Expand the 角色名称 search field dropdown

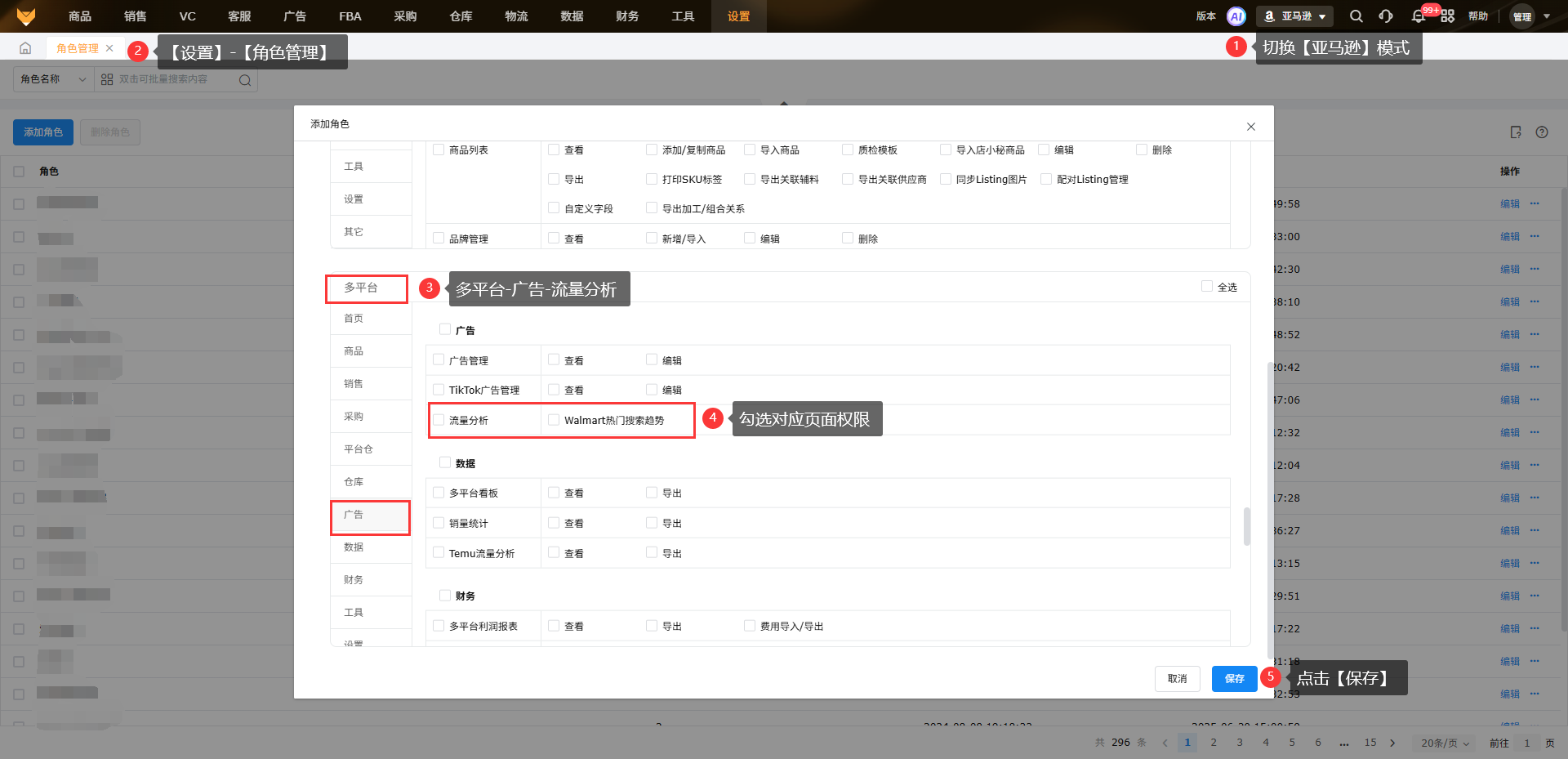pos(54,79)
